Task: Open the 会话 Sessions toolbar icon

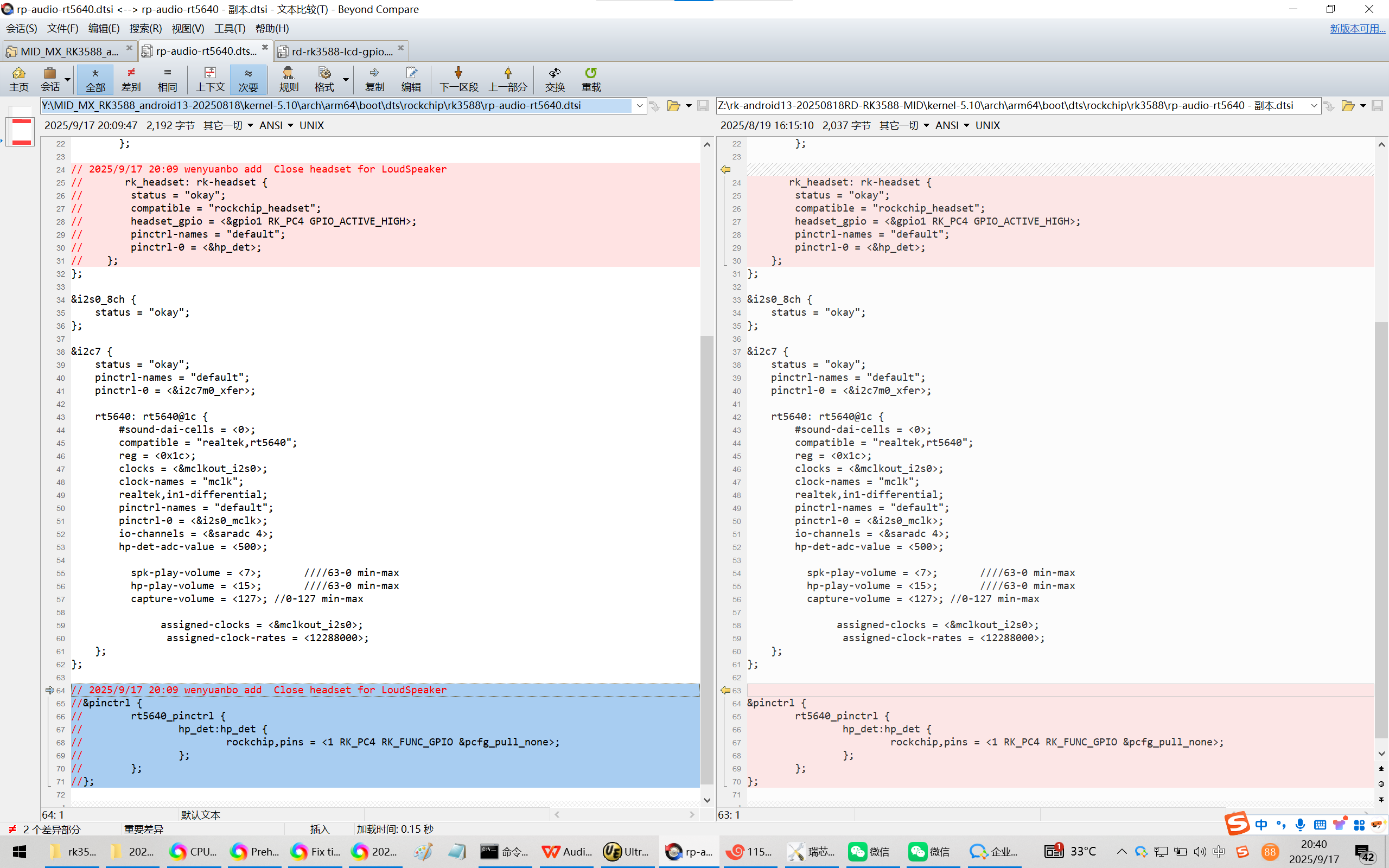Action: coord(50,79)
